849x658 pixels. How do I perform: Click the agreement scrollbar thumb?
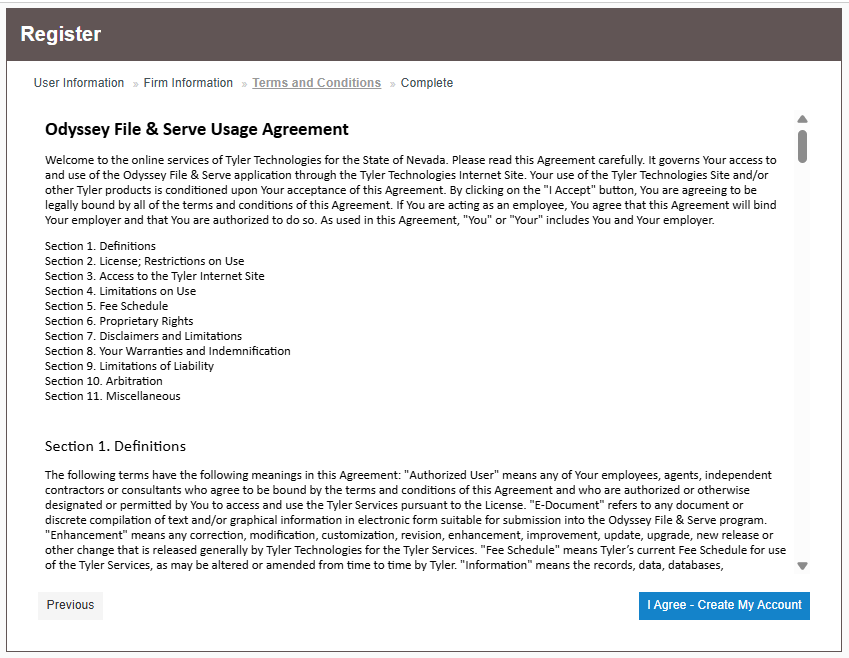coord(802,145)
